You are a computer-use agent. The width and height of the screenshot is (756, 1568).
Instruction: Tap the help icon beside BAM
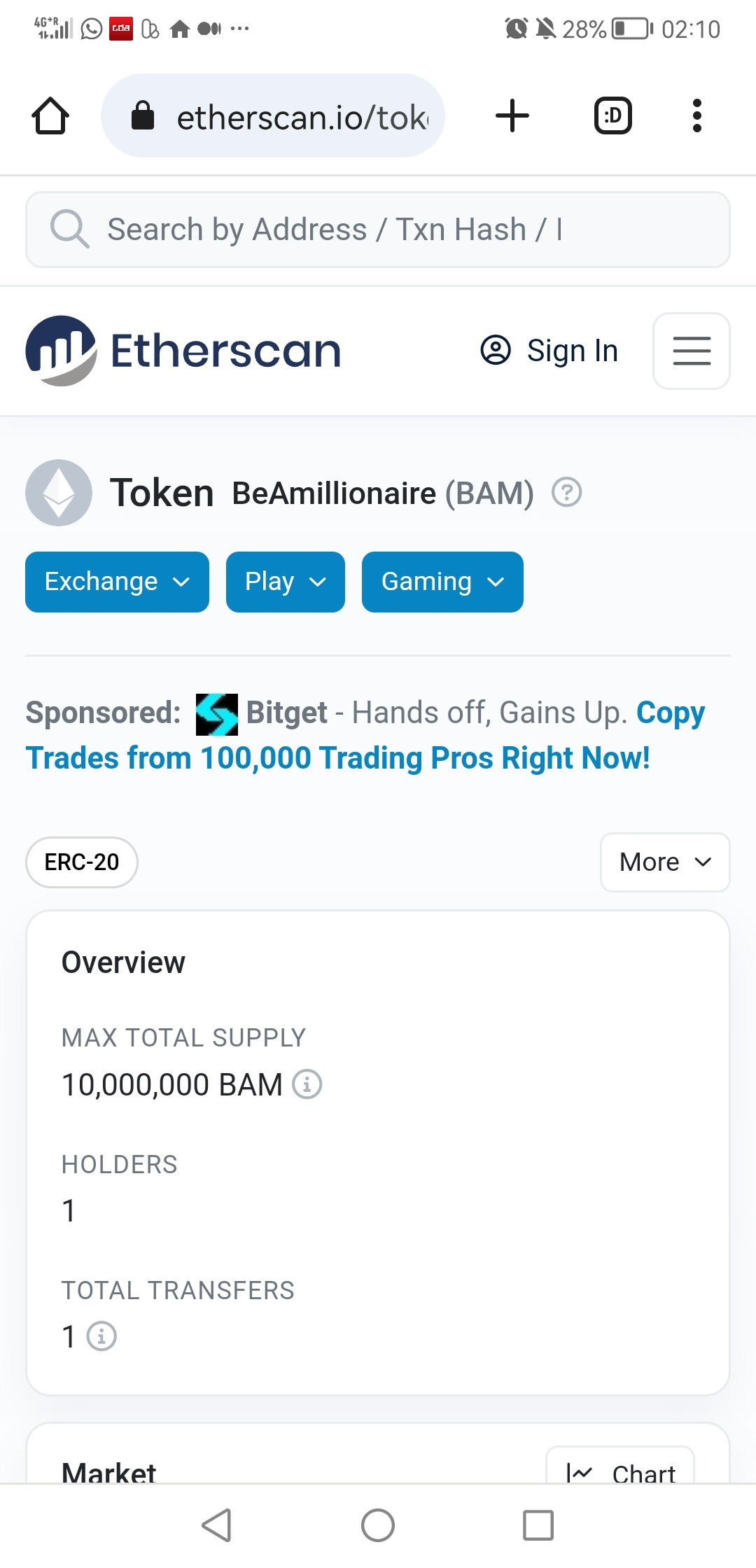tap(566, 492)
